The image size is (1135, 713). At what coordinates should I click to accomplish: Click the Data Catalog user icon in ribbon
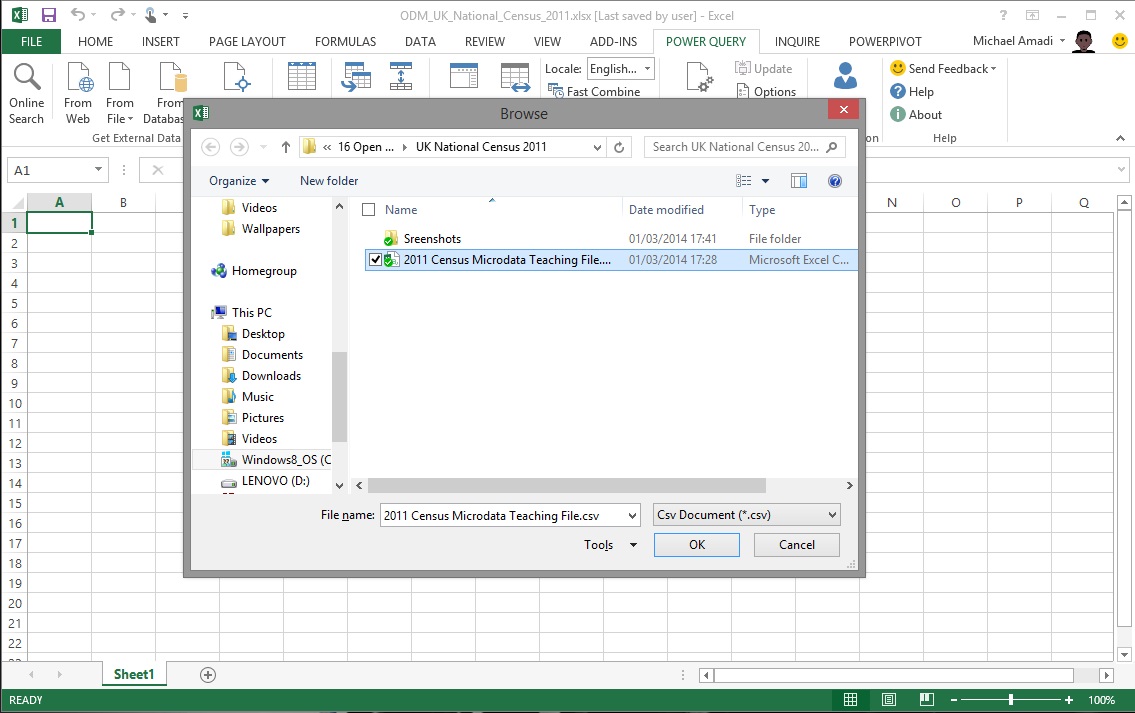click(x=845, y=76)
